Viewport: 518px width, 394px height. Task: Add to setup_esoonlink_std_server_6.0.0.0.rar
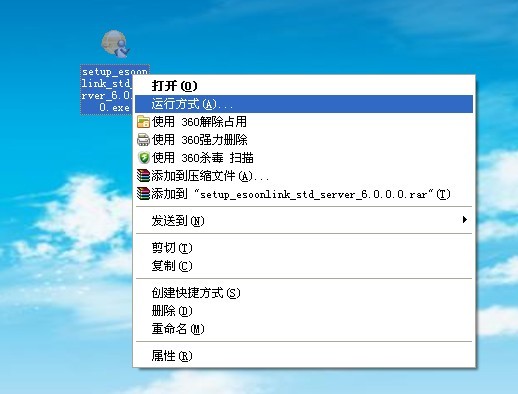click(x=304, y=194)
